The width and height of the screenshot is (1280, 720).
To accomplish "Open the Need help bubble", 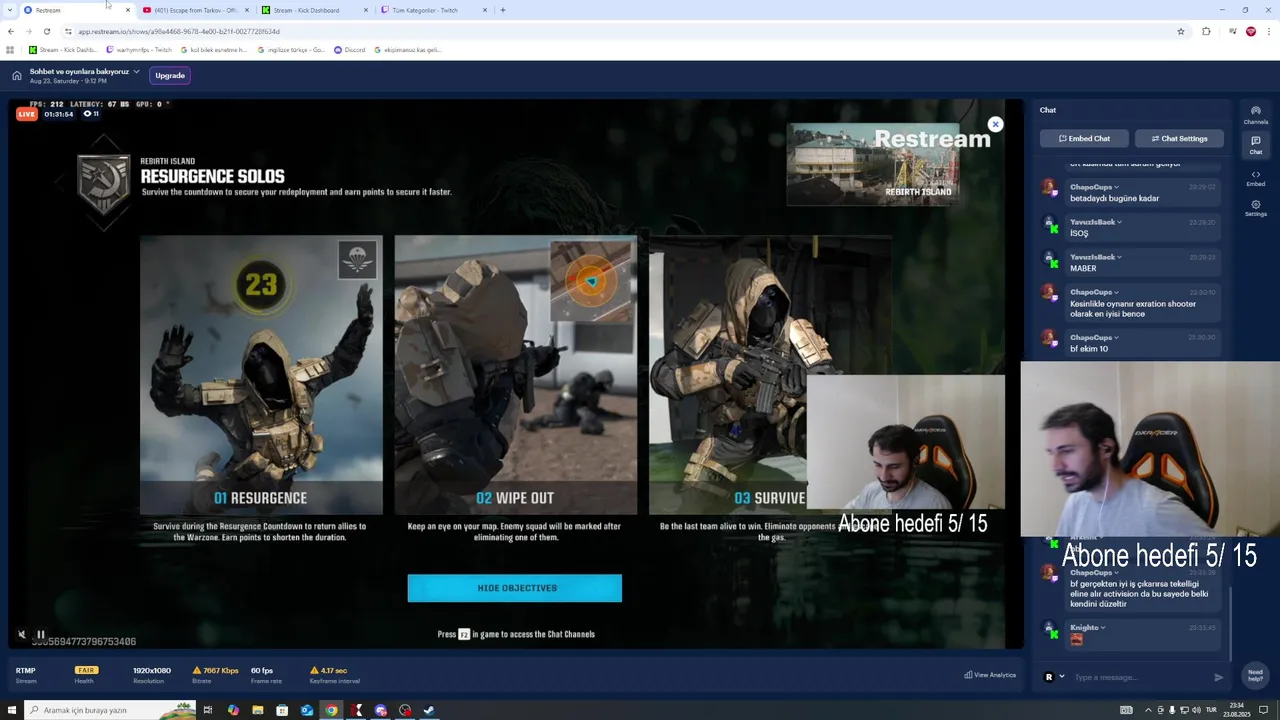I will pyautogui.click(x=1255, y=675).
